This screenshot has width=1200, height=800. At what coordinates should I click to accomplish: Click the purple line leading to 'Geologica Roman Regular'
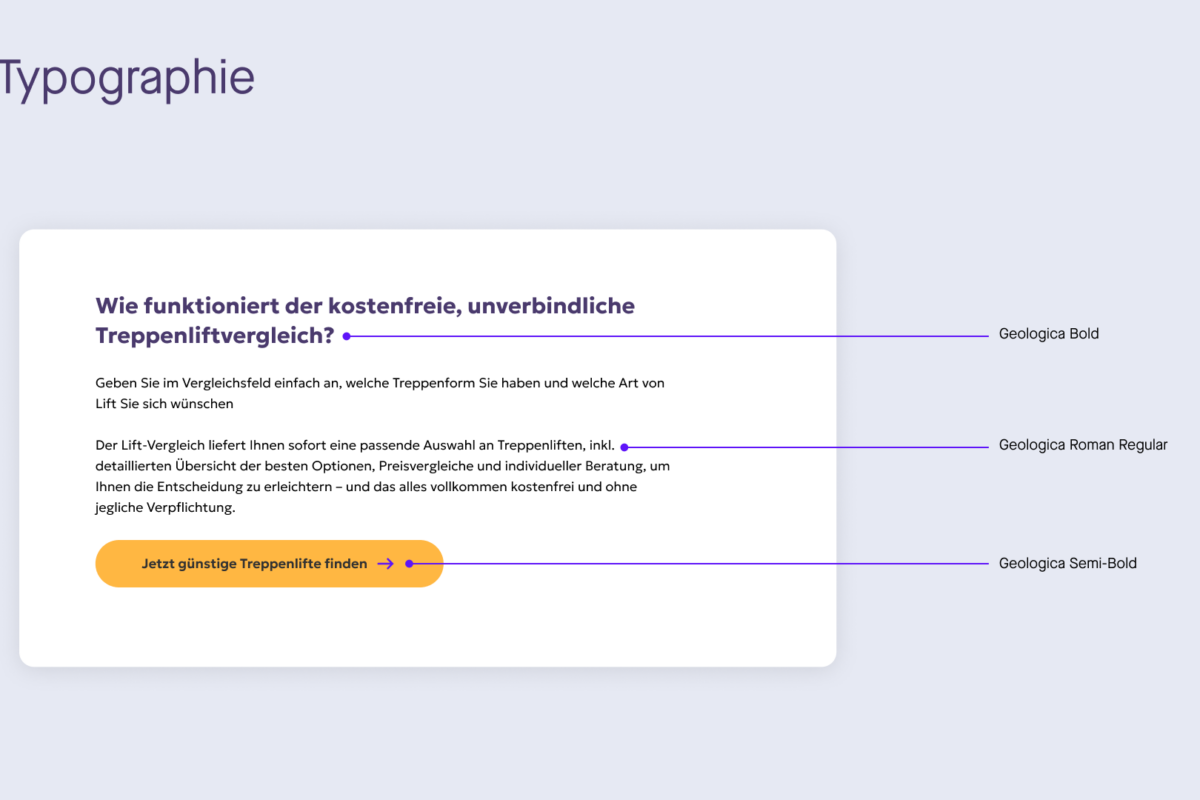[808, 447]
